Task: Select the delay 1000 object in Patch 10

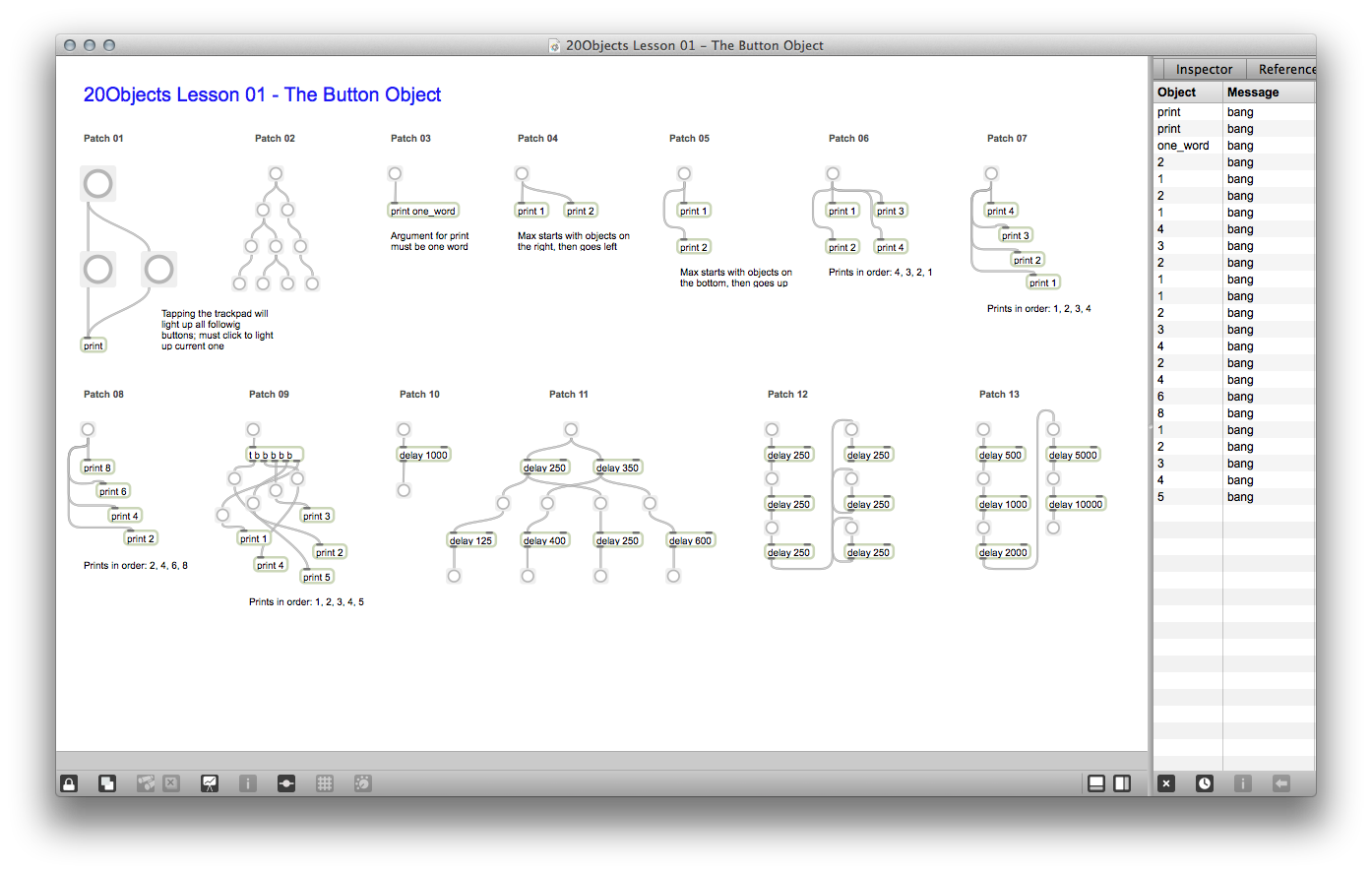Action: click(x=423, y=455)
